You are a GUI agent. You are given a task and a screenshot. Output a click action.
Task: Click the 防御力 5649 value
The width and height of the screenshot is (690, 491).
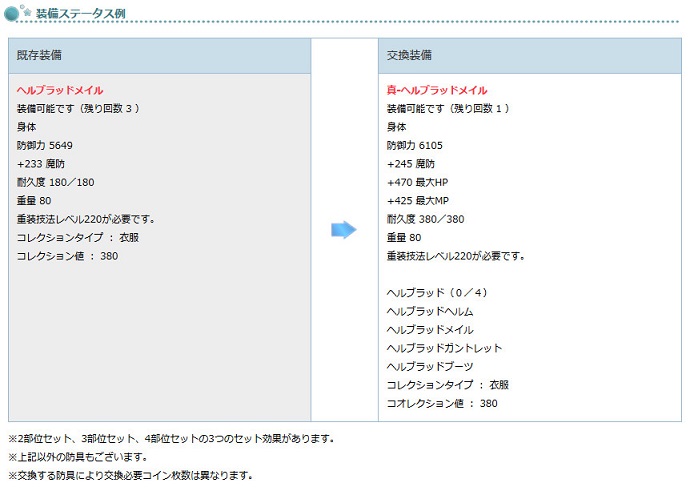[x=44, y=146]
